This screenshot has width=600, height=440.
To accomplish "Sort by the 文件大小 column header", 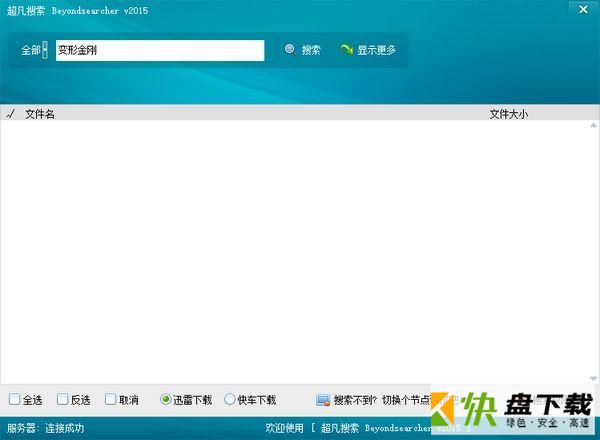I will point(509,114).
